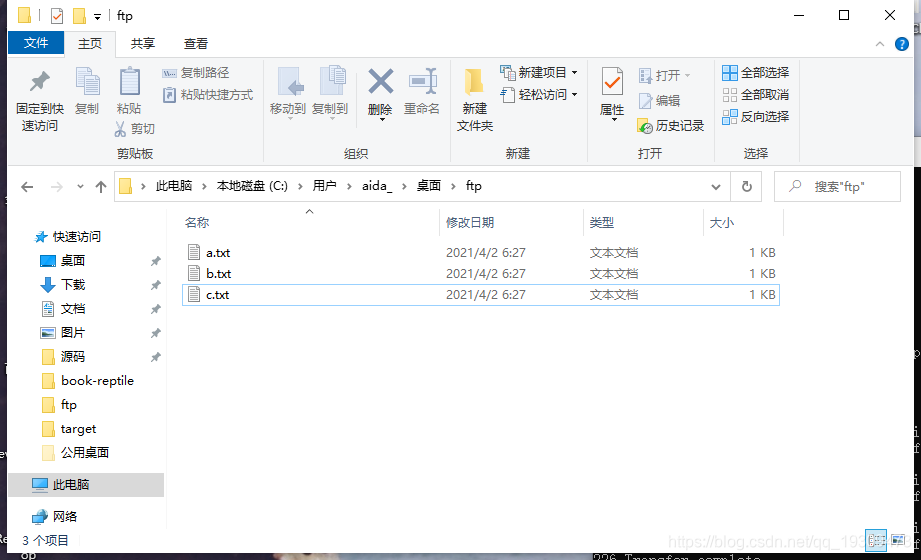Click aida_ in the address breadcrumb
Viewport: 921px width, 560px height.
pos(377,186)
